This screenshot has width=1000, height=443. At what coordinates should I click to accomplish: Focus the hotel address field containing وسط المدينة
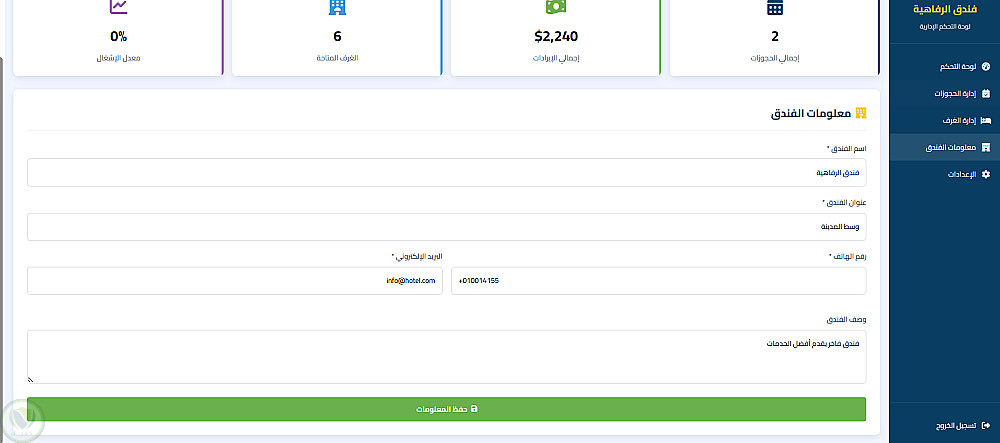[x=446, y=227]
